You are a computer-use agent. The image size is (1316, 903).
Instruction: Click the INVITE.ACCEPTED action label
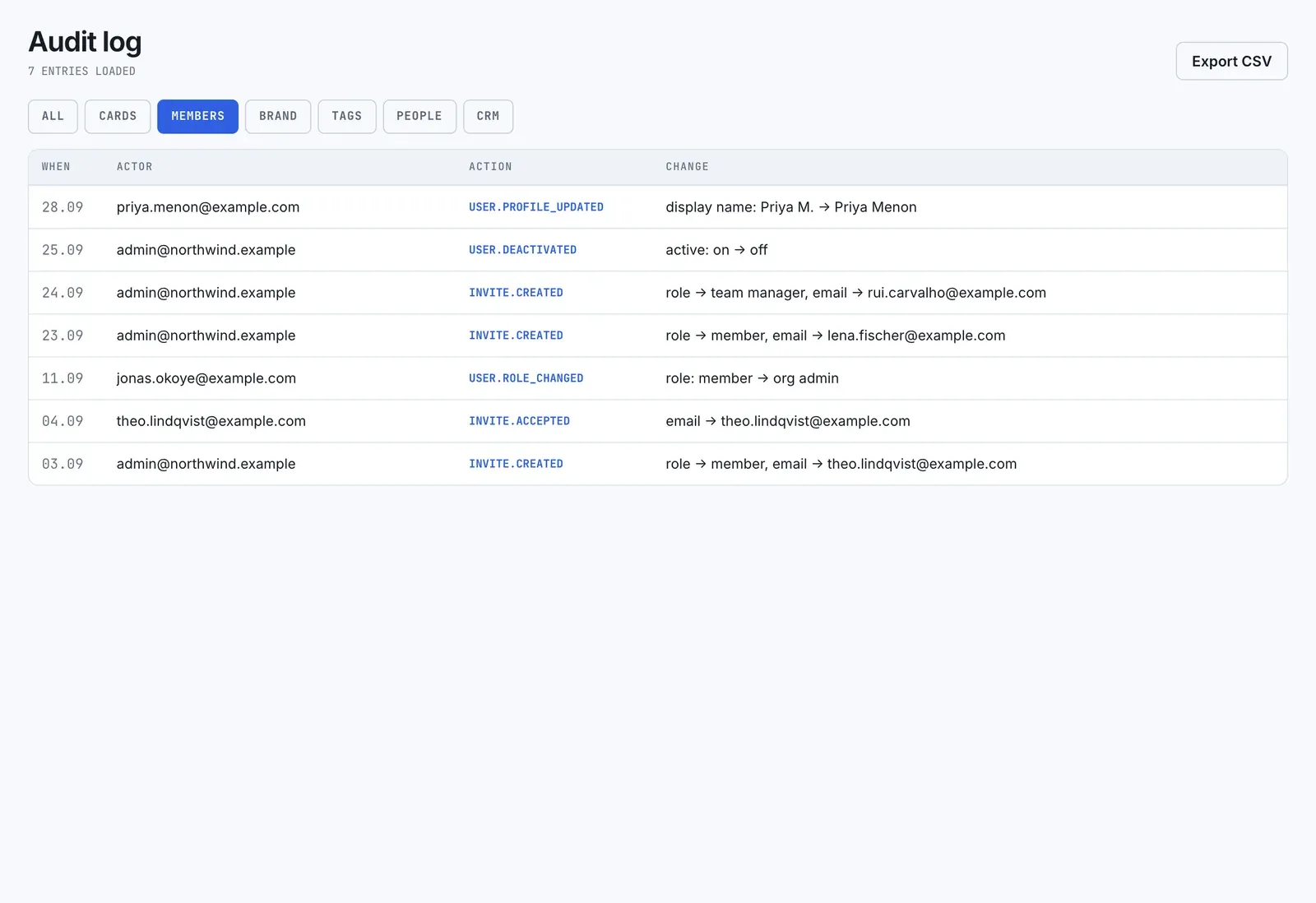click(x=519, y=421)
